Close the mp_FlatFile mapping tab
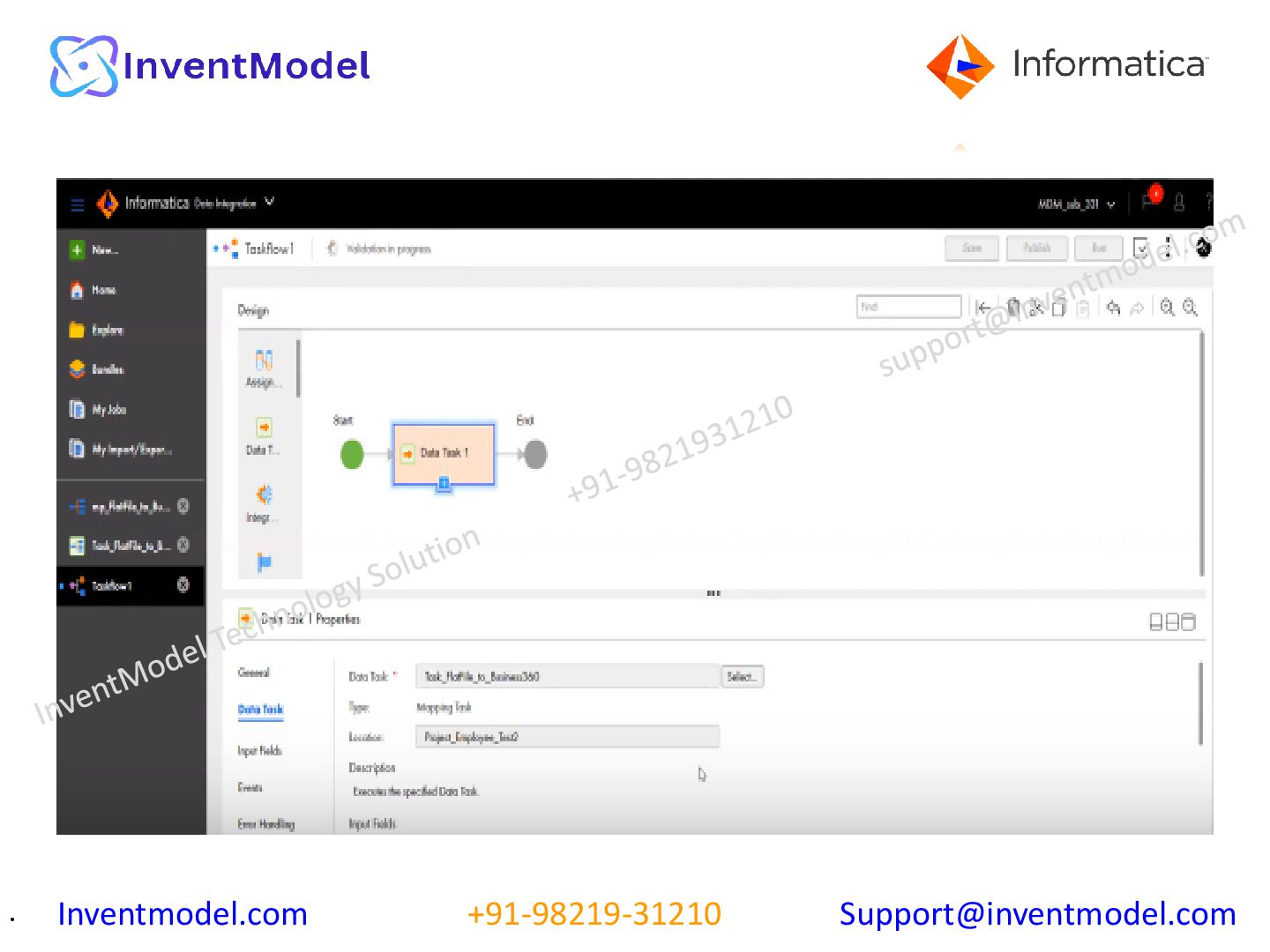 (x=183, y=506)
